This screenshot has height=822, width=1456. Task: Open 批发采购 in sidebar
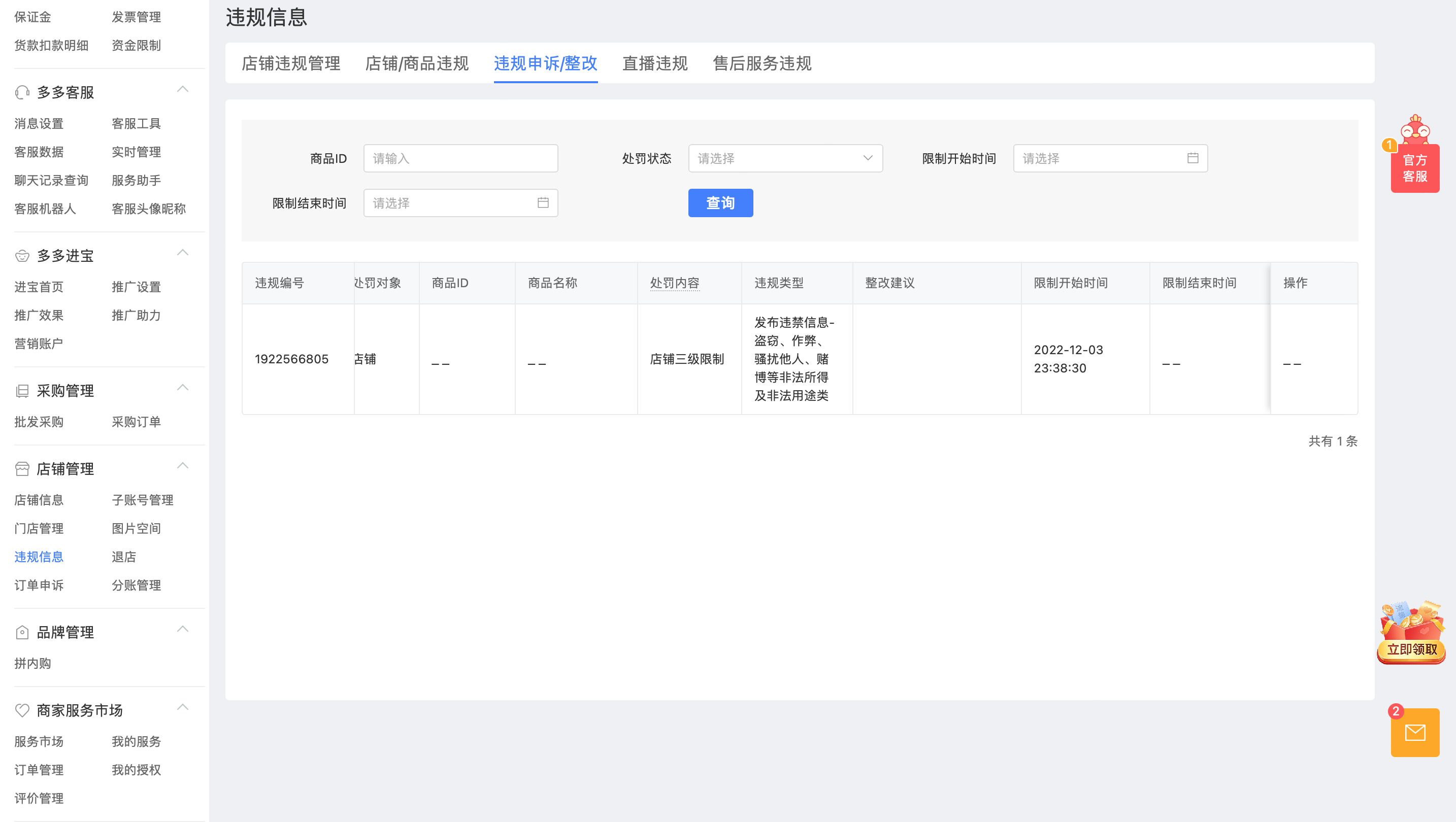coord(39,422)
